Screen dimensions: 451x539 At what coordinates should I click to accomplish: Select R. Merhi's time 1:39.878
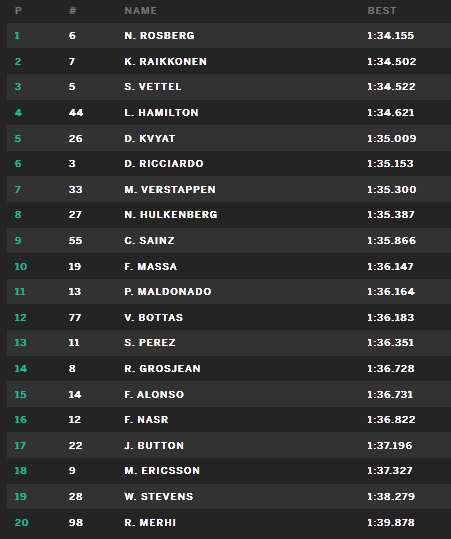point(391,522)
